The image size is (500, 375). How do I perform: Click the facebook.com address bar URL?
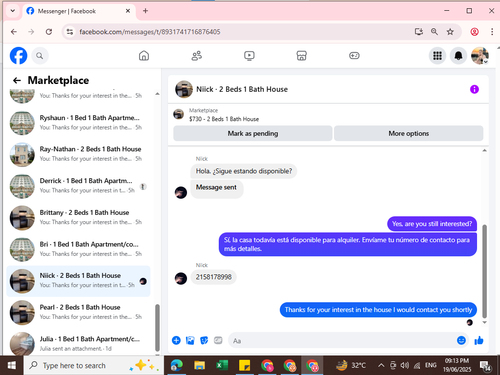(x=150, y=32)
